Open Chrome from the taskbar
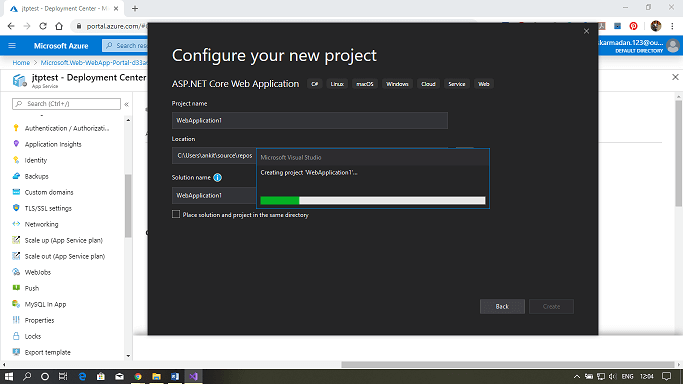Screen dimensions: 683x384 coord(138,376)
